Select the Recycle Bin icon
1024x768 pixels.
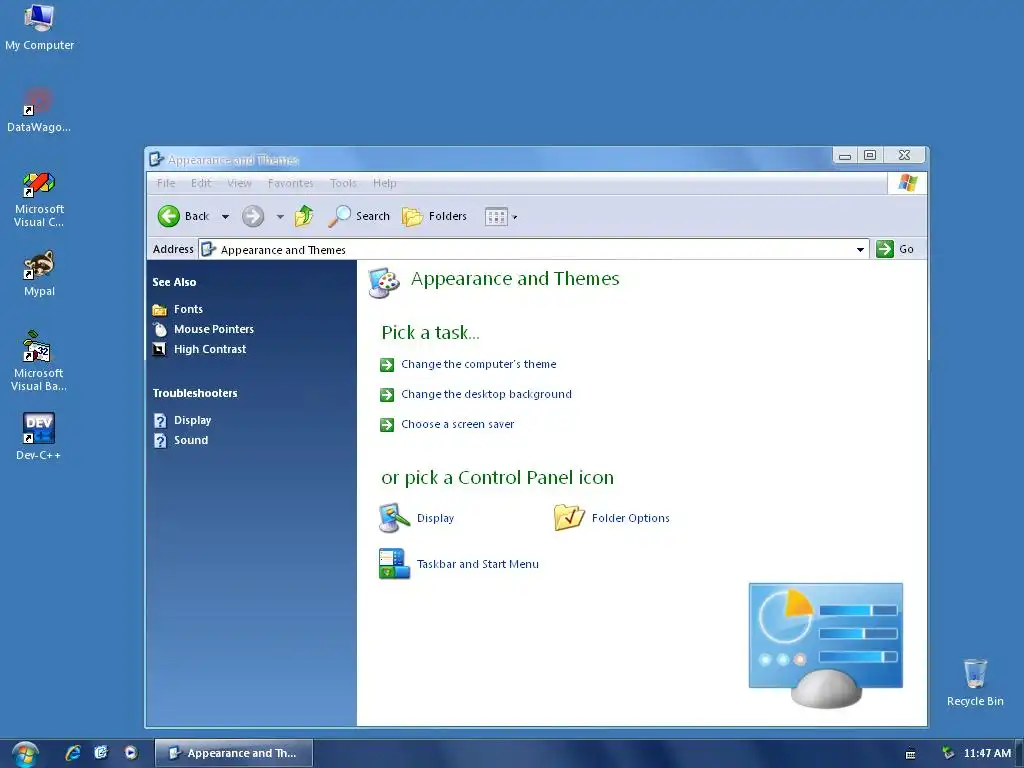click(x=975, y=682)
